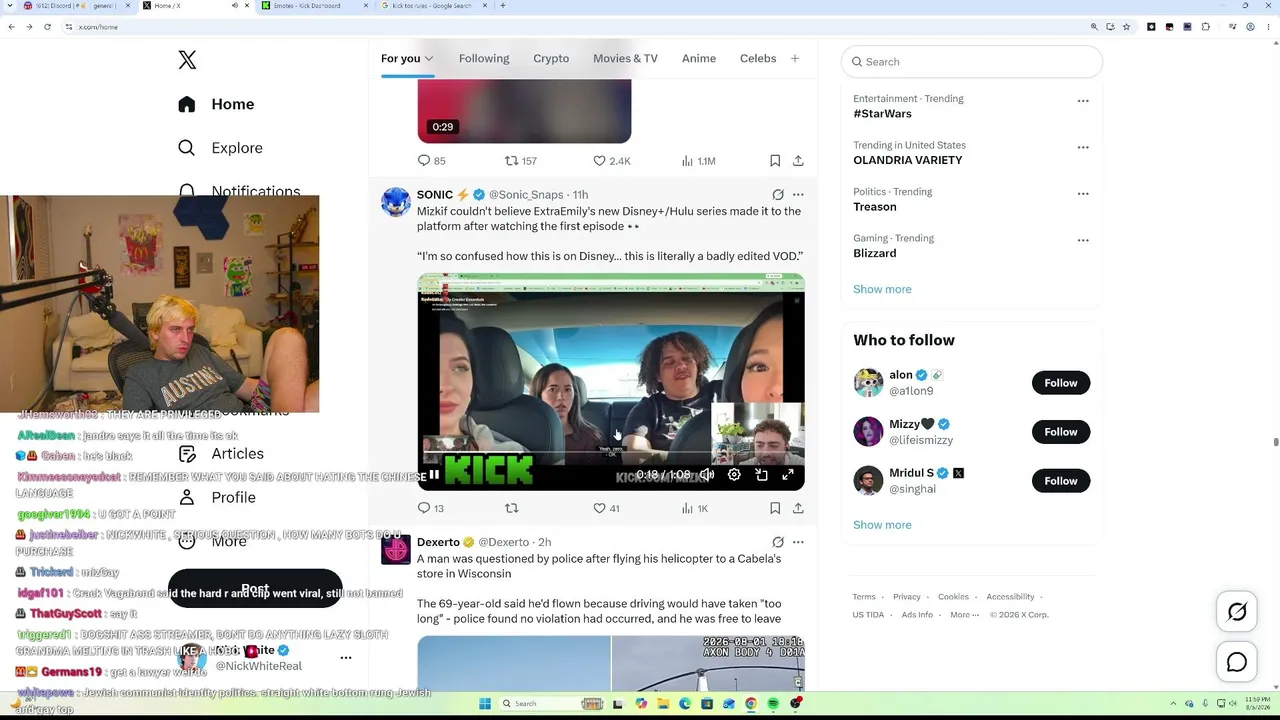The height and width of the screenshot is (720, 1280).
Task: Switch to the Movies & TV tab
Action: tap(625, 58)
